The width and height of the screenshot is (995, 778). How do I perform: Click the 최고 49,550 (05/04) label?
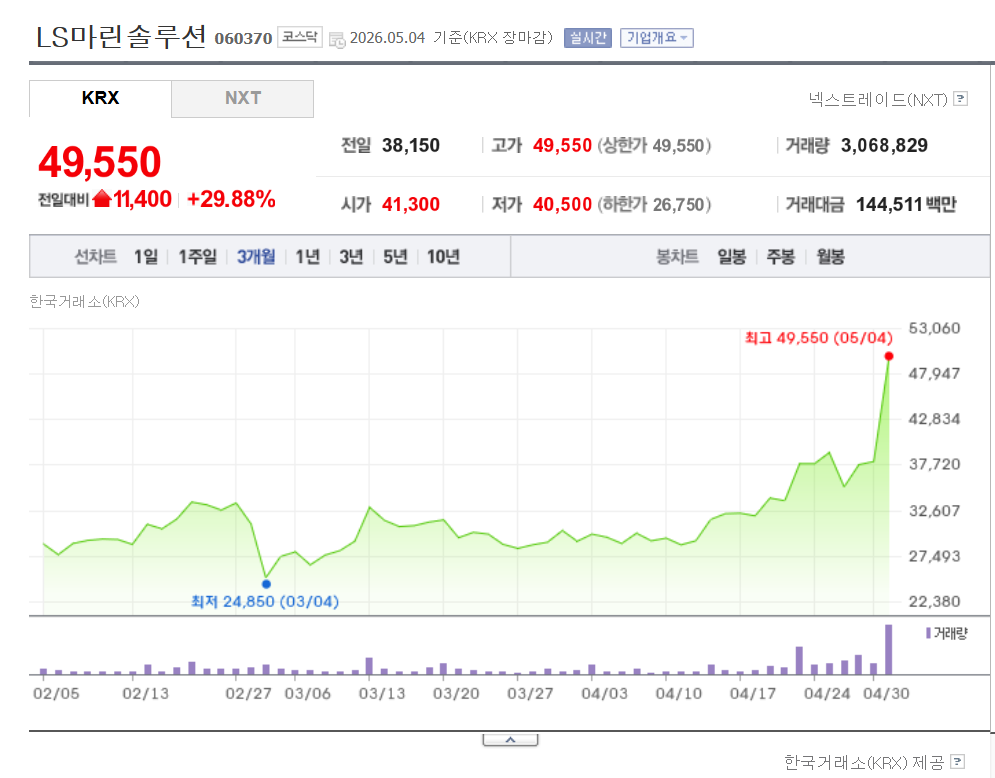819,338
